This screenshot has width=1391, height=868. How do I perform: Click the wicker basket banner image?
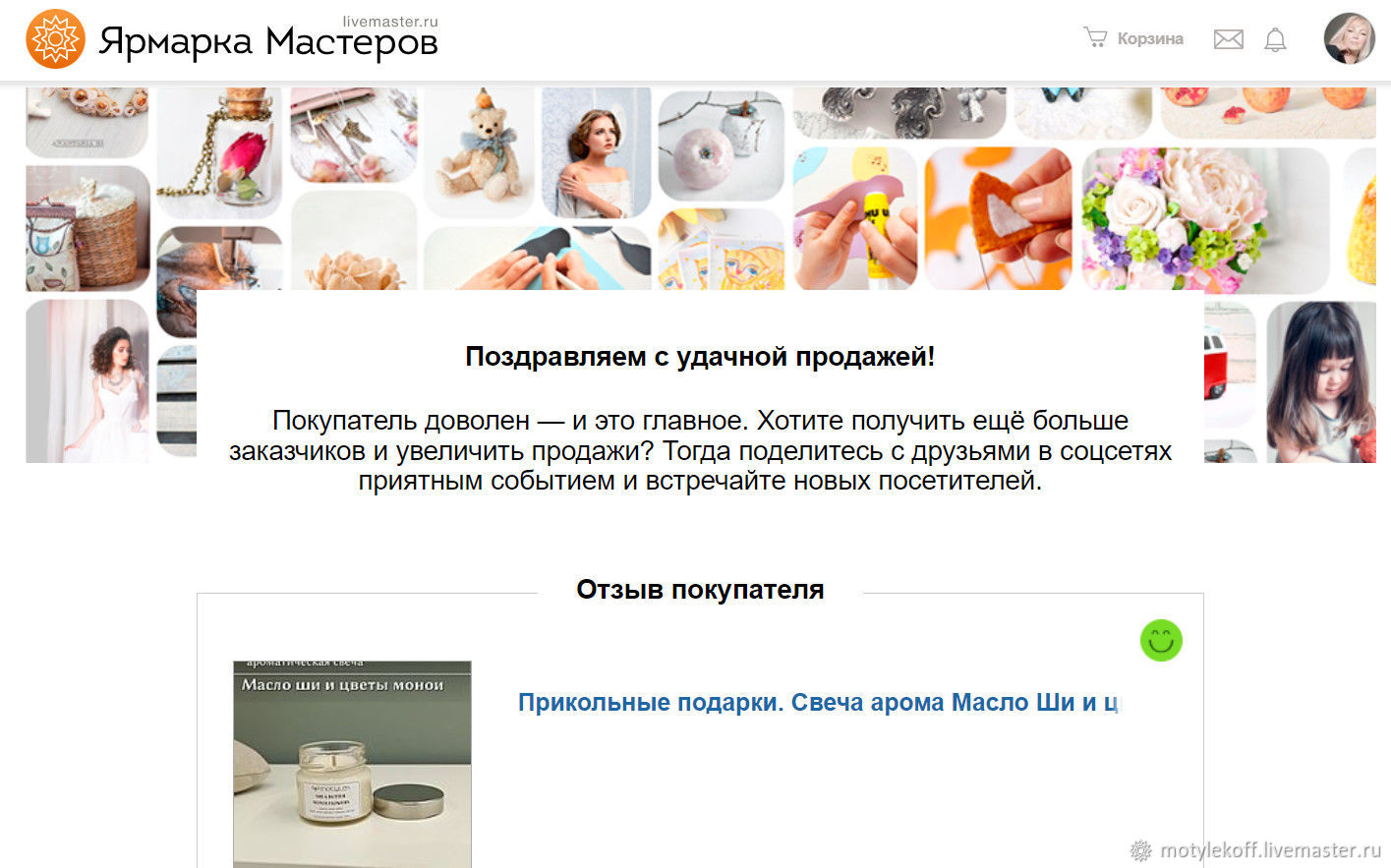pos(87,229)
